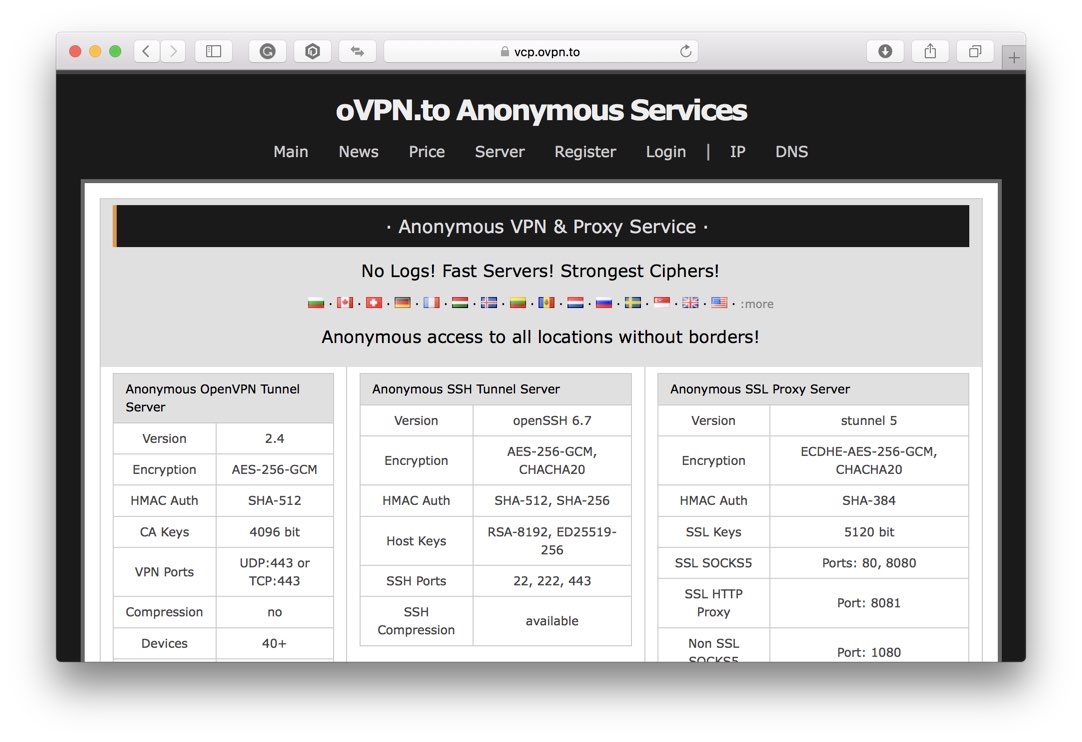Click the 'SSL SOCKS5' row label

[714, 563]
